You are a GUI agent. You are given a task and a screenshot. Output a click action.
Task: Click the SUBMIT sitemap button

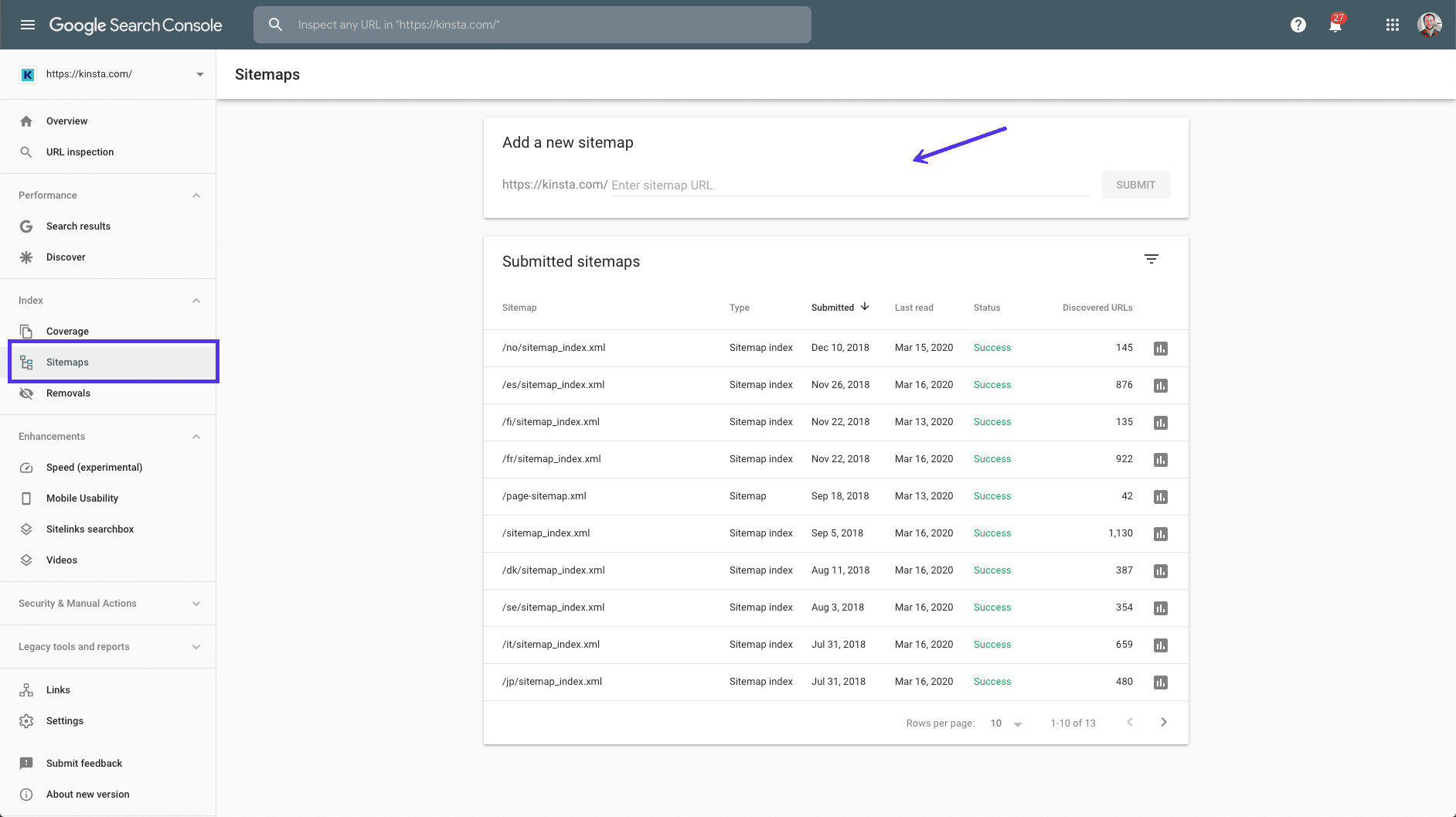point(1135,185)
